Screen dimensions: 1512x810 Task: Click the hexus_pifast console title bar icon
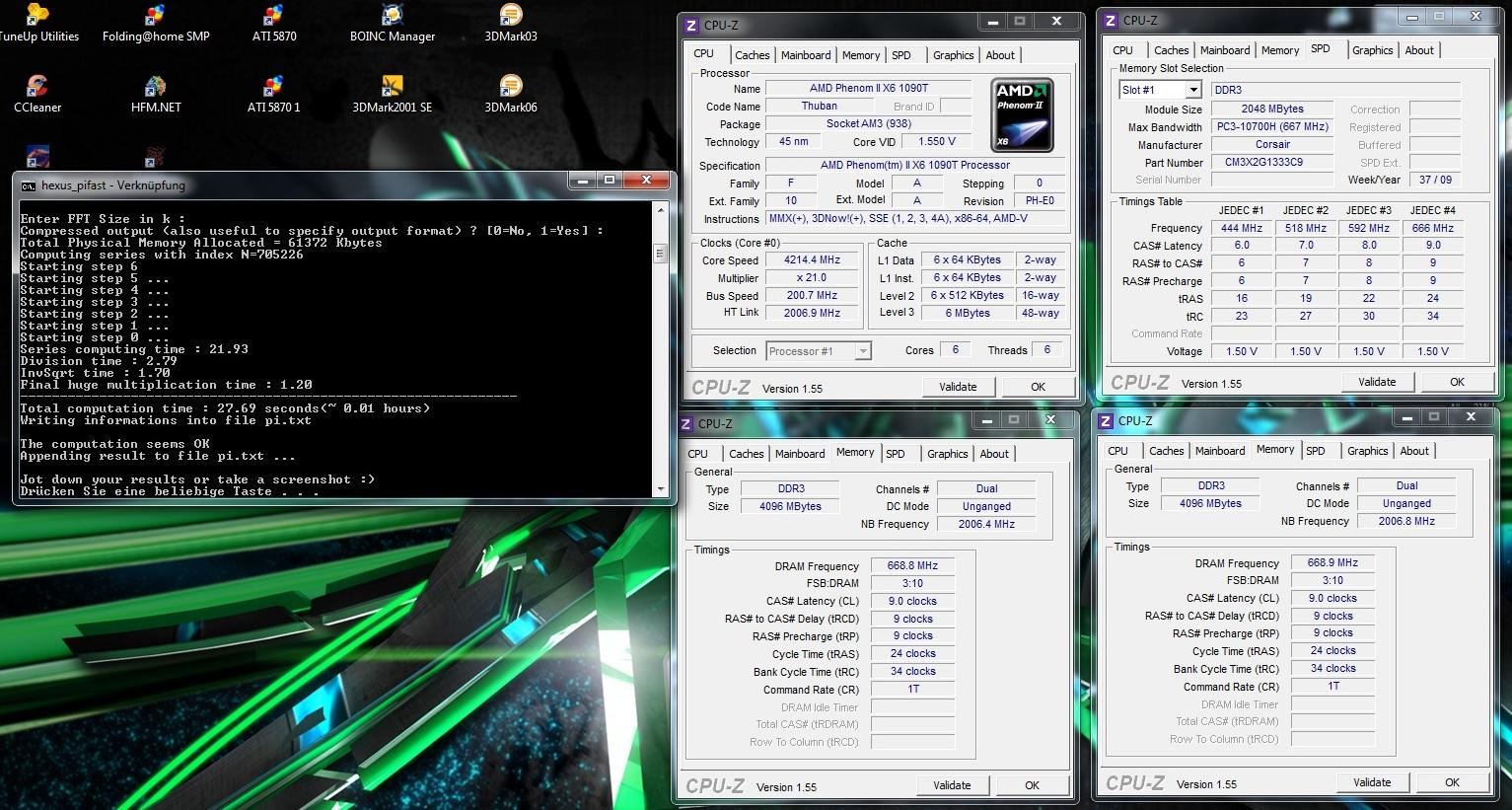28,185
